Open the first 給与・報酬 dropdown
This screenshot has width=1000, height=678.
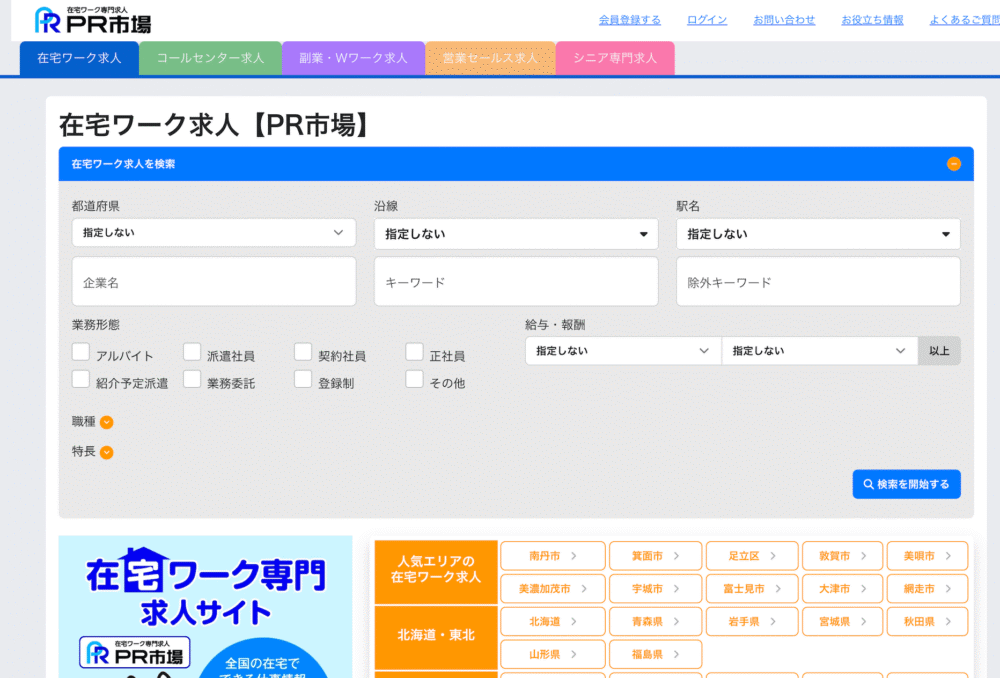coord(623,351)
